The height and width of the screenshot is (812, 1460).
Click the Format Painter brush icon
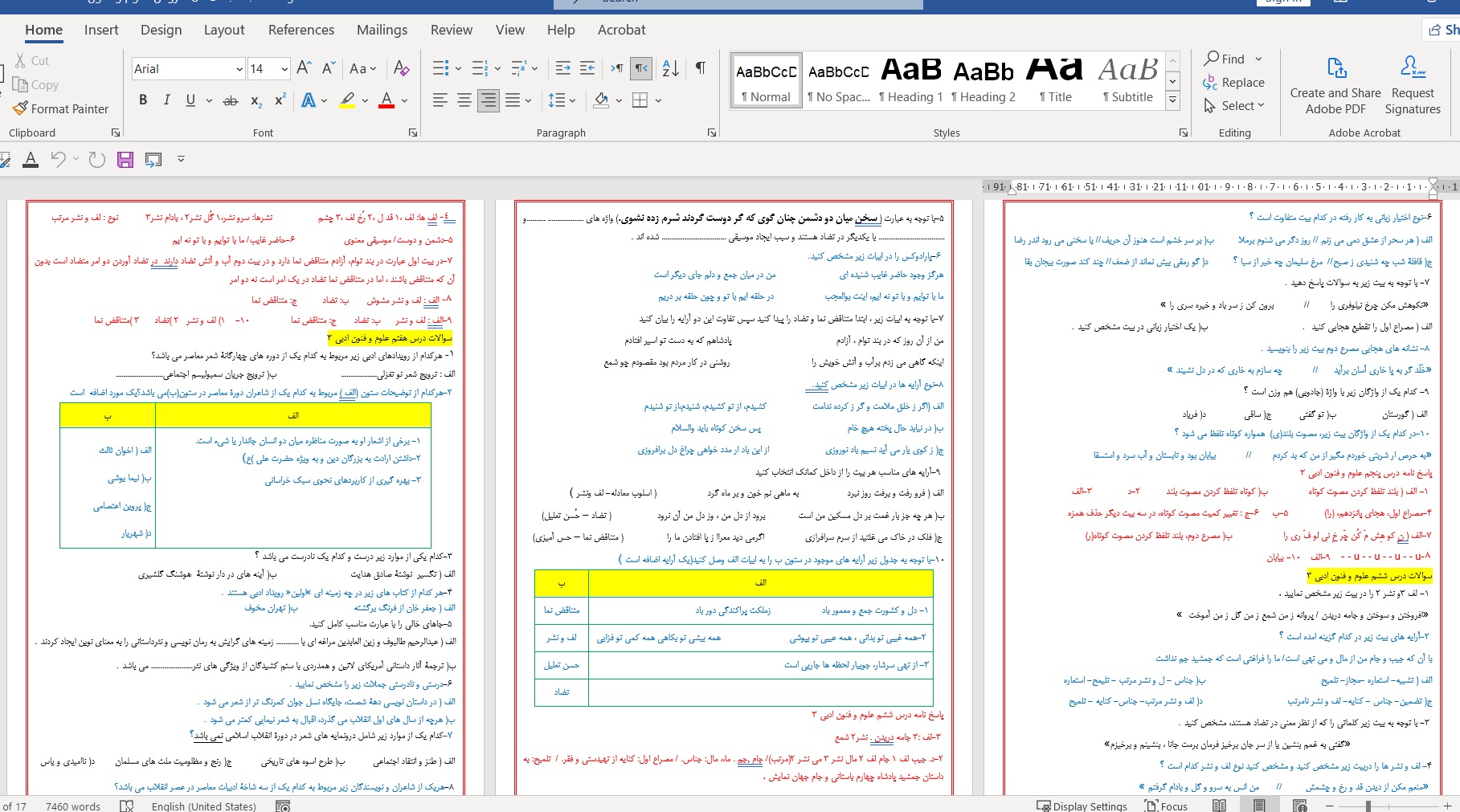pos(21,108)
